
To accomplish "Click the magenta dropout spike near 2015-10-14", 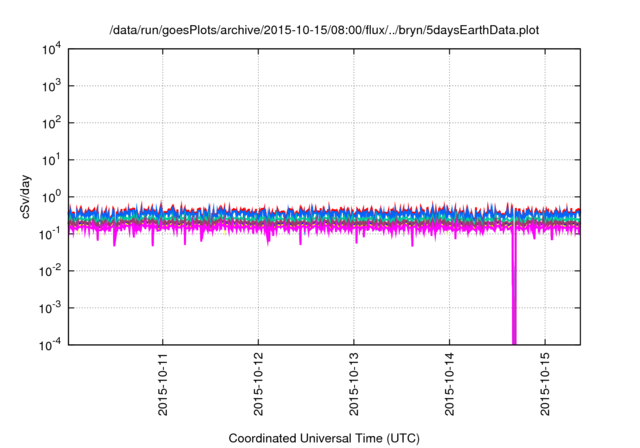I will click(x=514, y=286).
